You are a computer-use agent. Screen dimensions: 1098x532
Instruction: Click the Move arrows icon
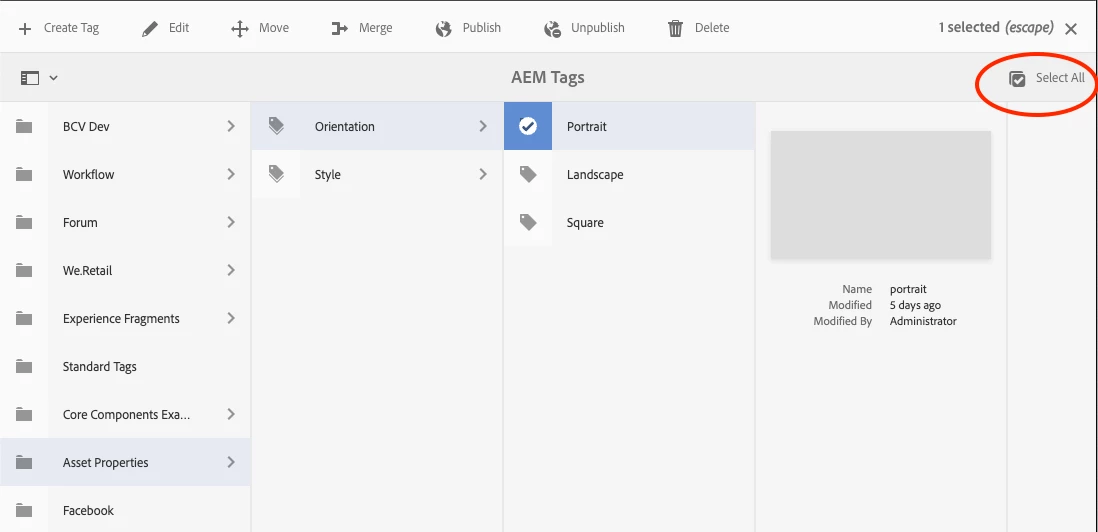click(x=240, y=29)
